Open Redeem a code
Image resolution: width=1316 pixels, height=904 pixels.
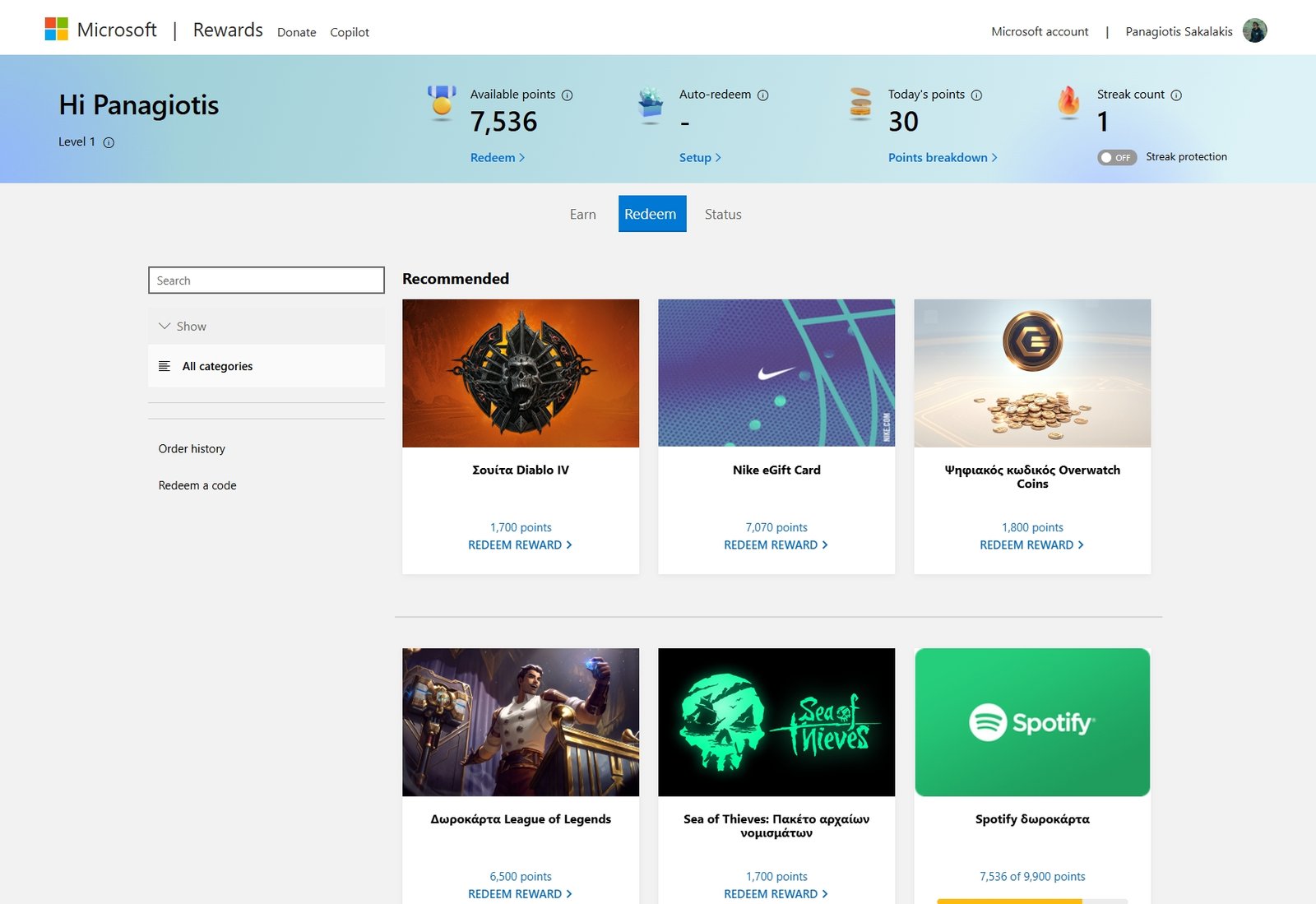pos(197,485)
